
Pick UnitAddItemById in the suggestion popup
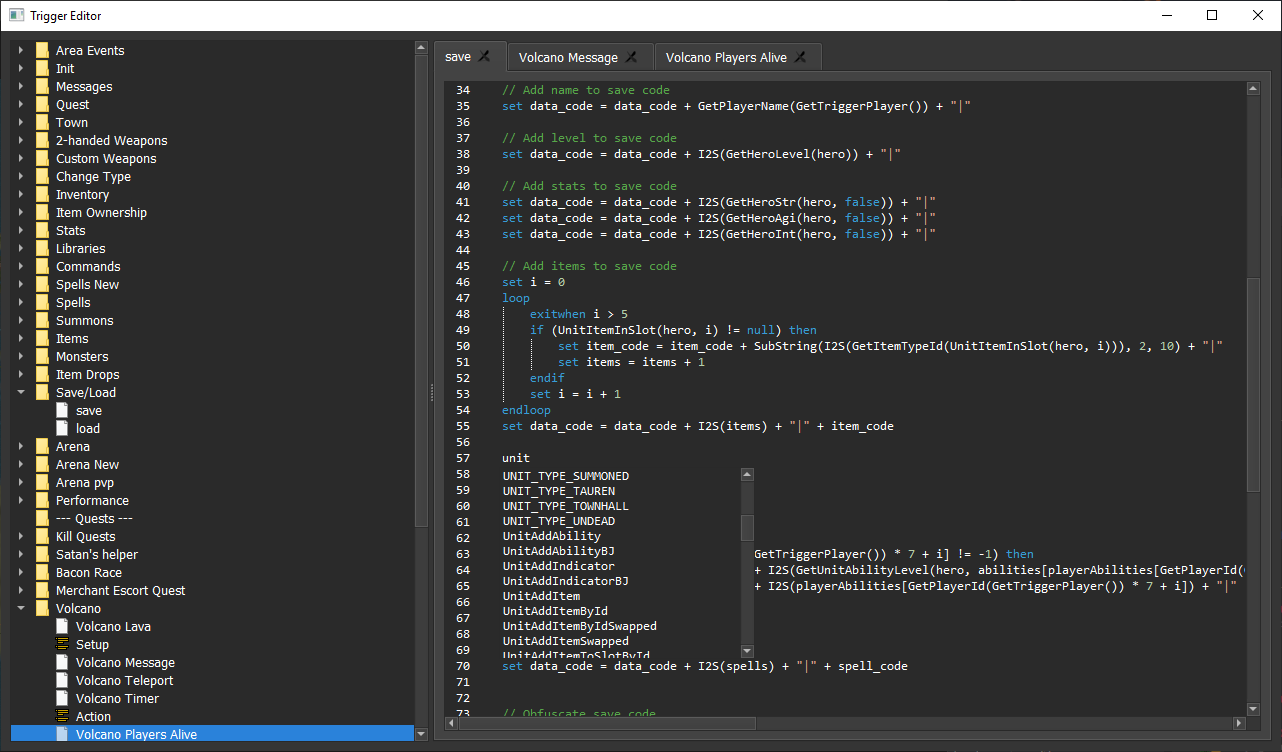point(555,611)
